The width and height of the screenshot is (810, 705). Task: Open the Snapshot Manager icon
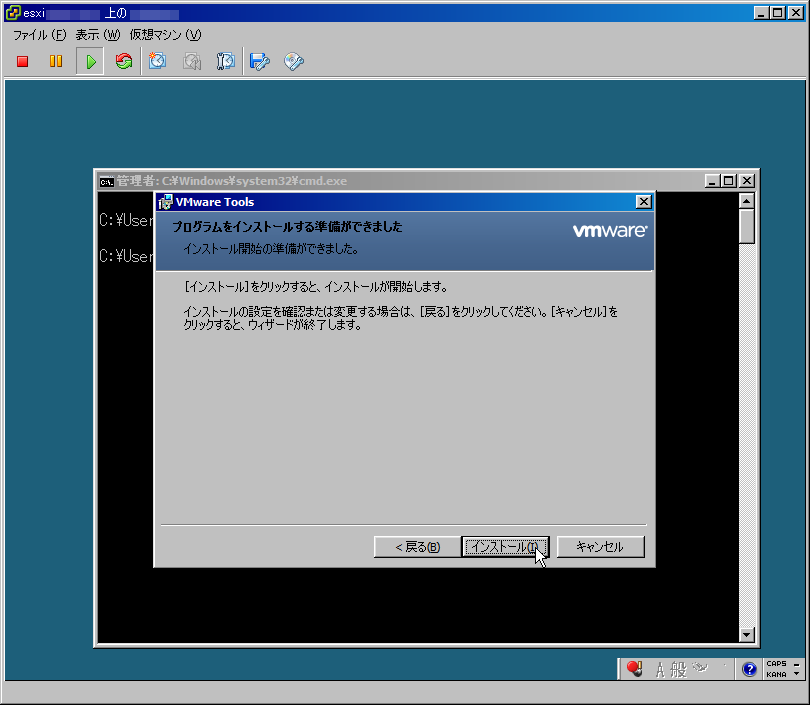tap(226, 61)
